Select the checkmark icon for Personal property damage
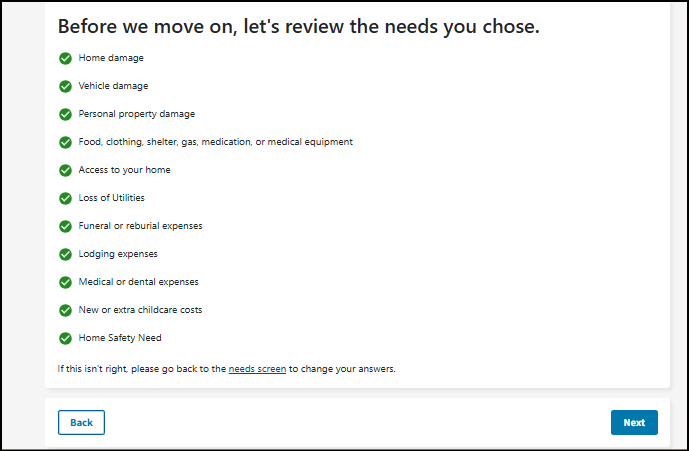 [65, 114]
